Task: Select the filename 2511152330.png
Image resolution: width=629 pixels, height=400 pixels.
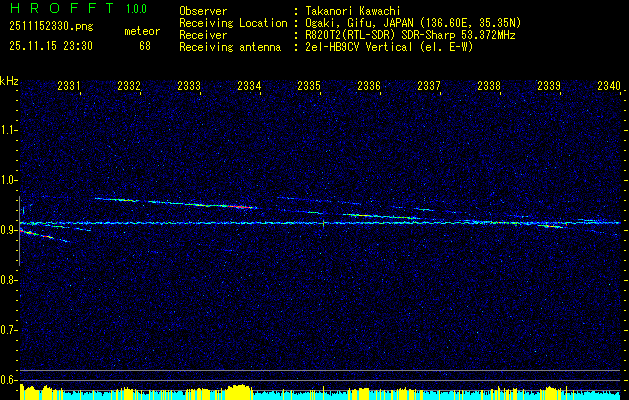Action: (51, 26)
